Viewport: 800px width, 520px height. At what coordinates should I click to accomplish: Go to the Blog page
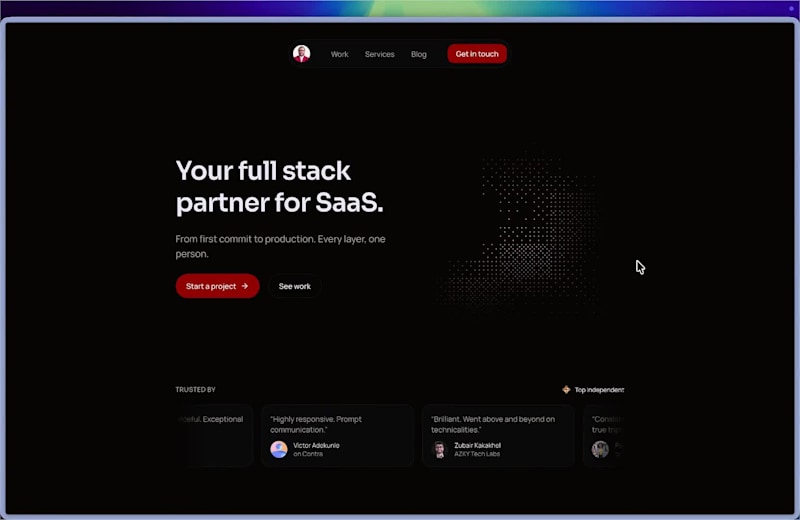pos(419,54)
